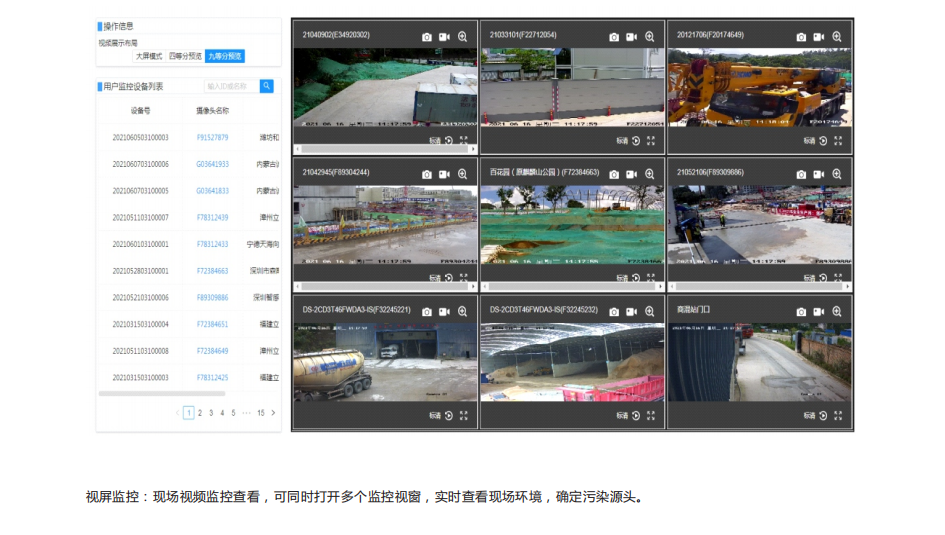Open camera link G03641933
Image resolution: width=945 pixels, height=535 pixels.
pyautogui.click(x=212, y=164)
